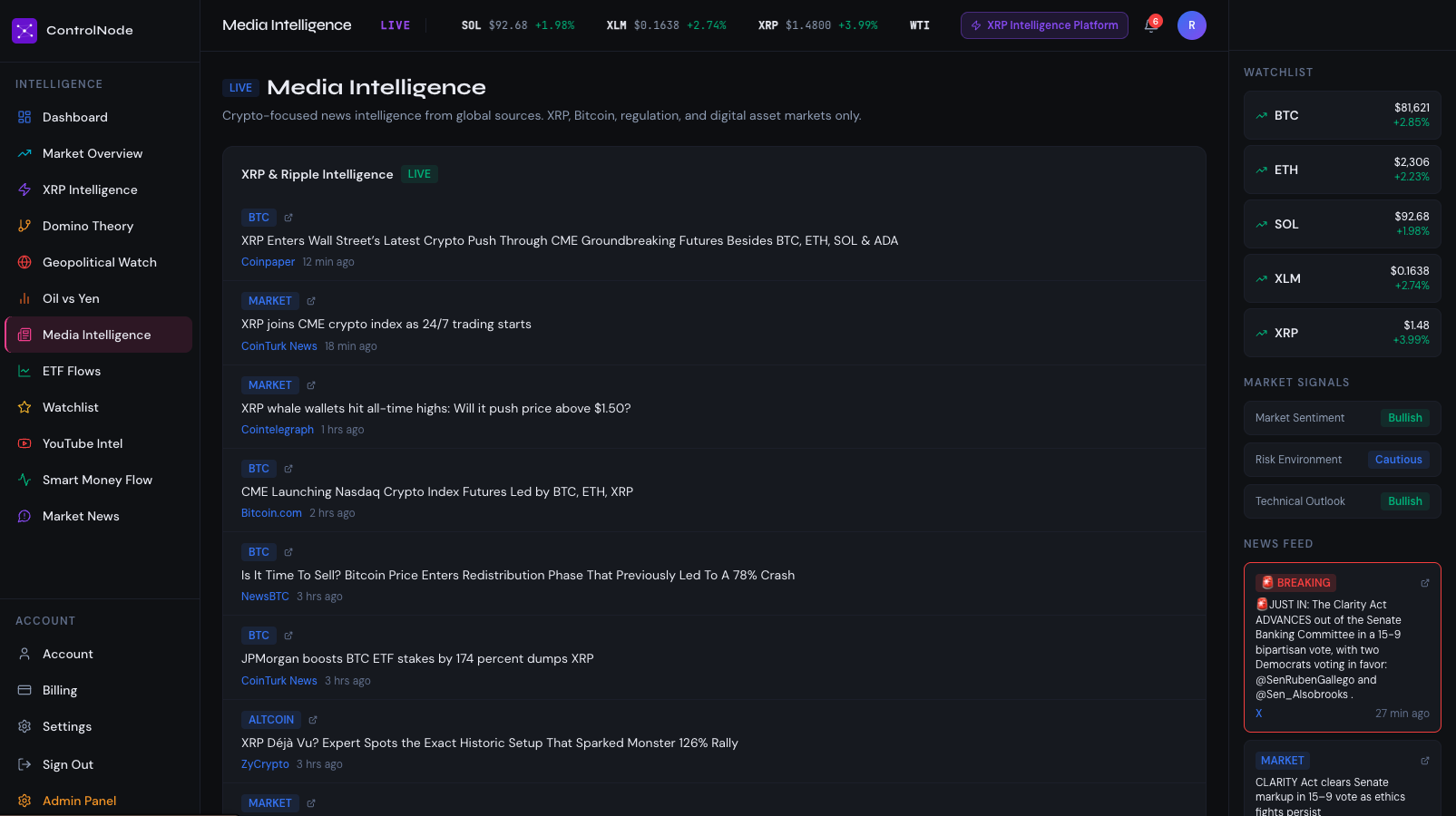Click Technical Outlook Bullish badge
The height and width of the screenshot is (816, 1456).
(x=1404, y=501)
